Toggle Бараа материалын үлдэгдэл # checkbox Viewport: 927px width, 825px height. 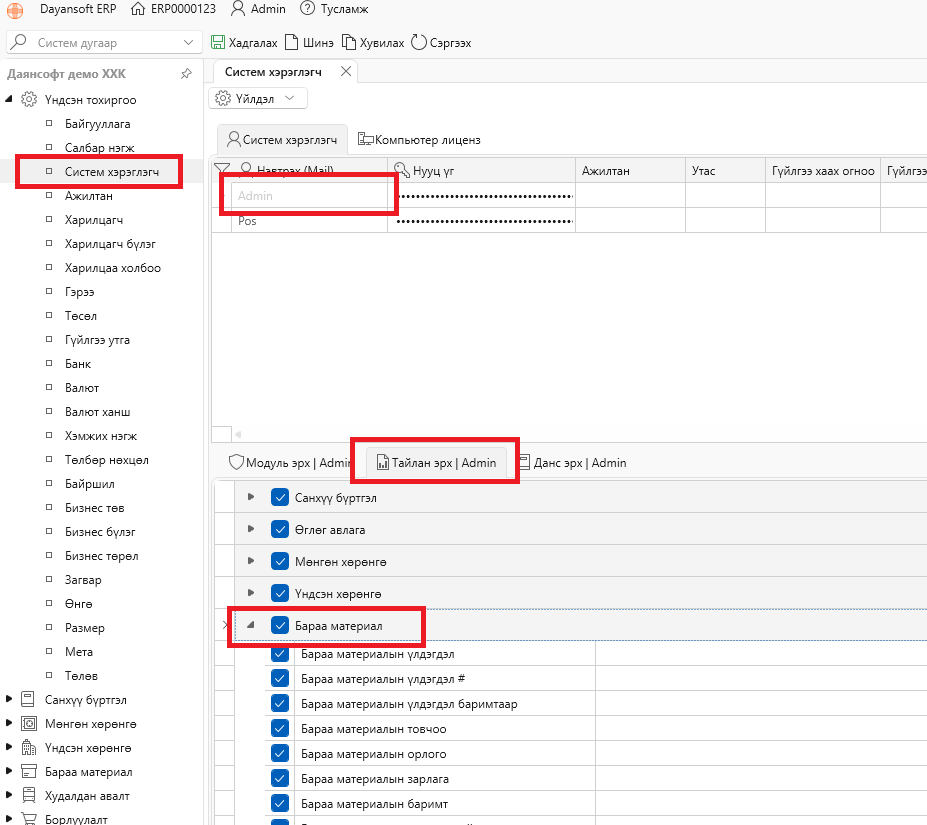[x=280, y=678]
